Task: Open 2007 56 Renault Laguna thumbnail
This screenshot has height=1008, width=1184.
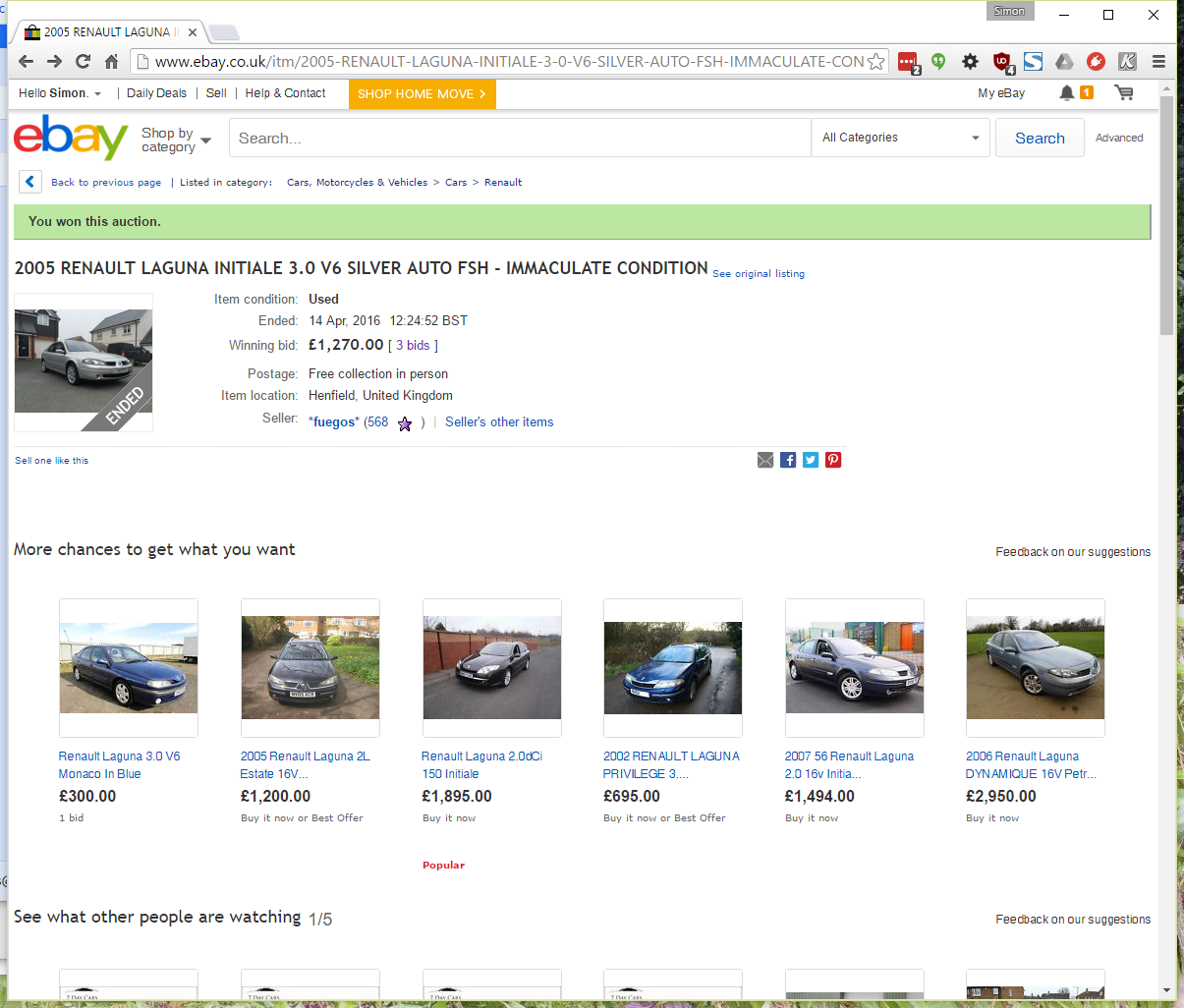Action: [x=855, y=668]
